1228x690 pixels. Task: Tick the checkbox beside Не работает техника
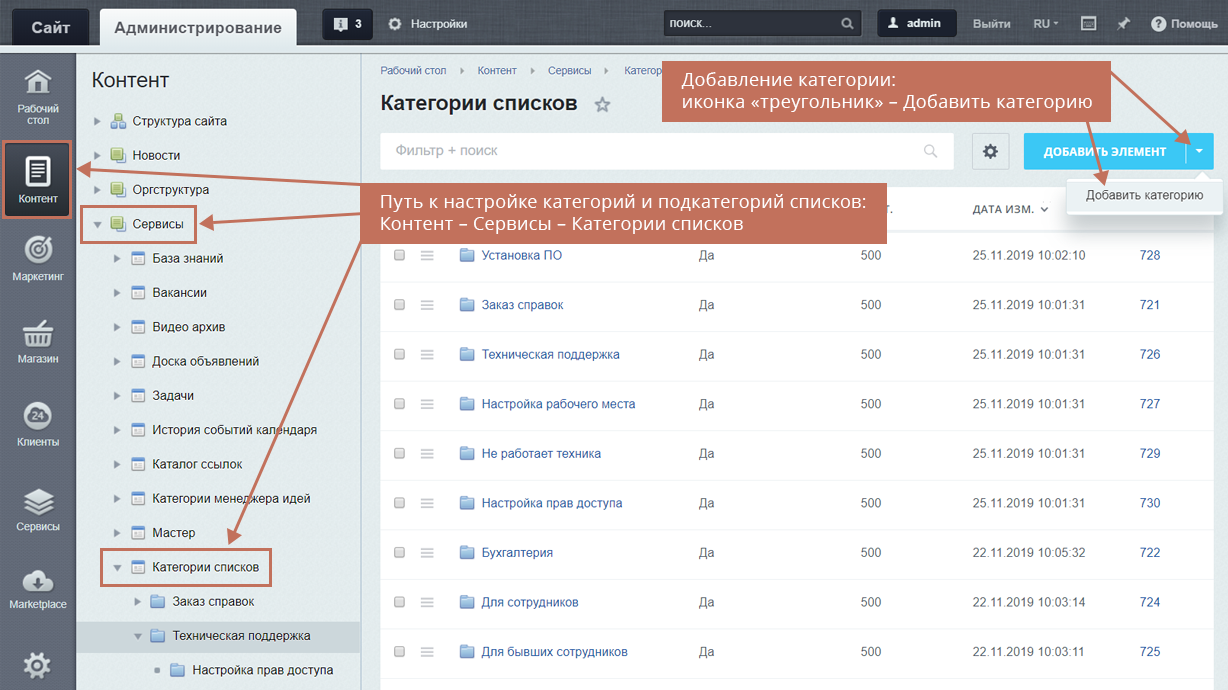point(400,454)
